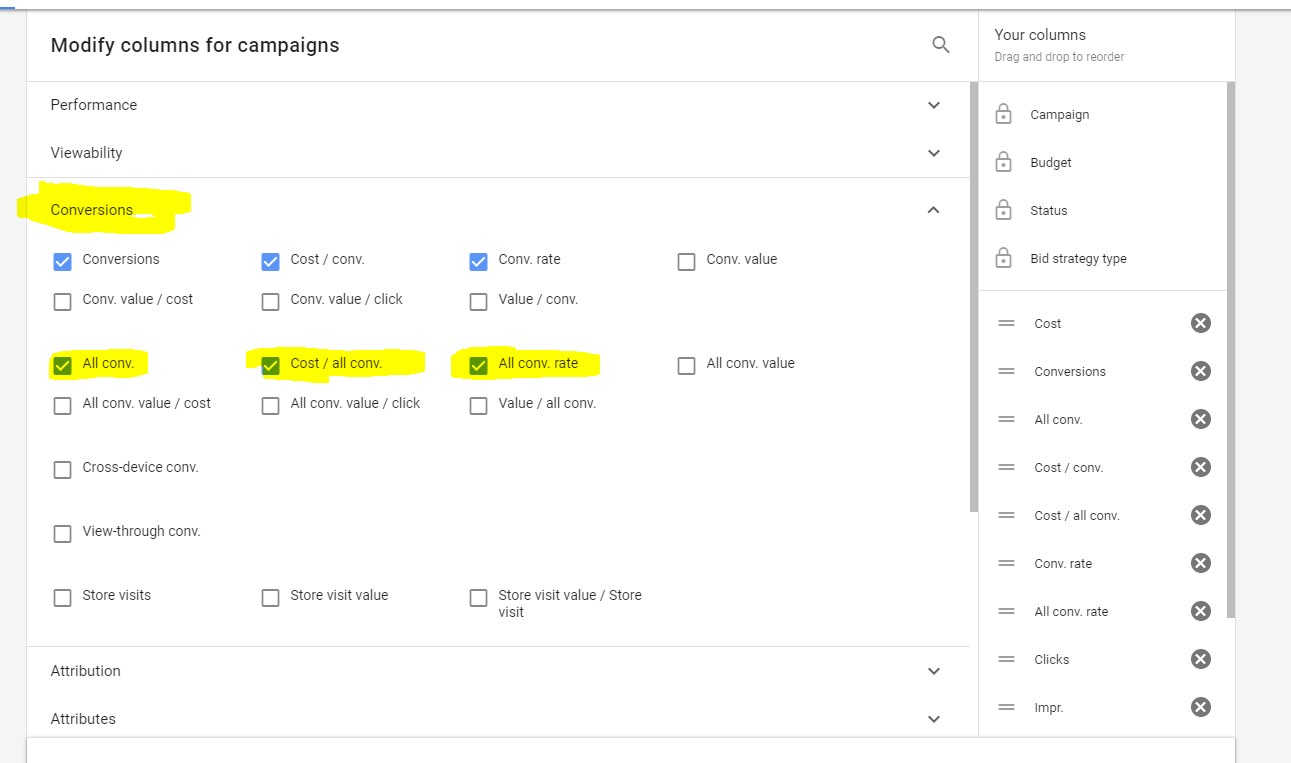Check the Store visits checkbox
This screenshot has width=1291, height=763.
coord(62,597)
